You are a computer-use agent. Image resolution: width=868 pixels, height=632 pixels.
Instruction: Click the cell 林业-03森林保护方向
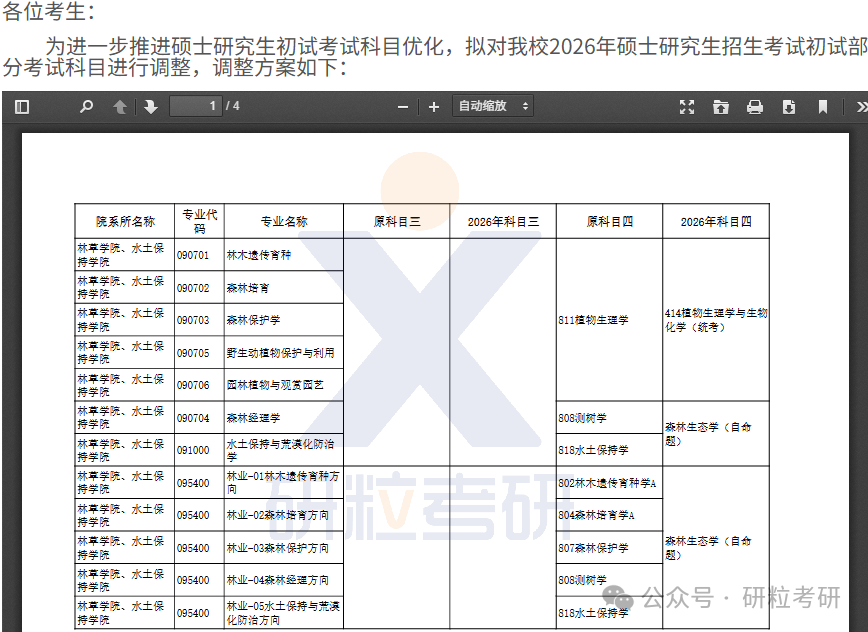tap(284, 548)
